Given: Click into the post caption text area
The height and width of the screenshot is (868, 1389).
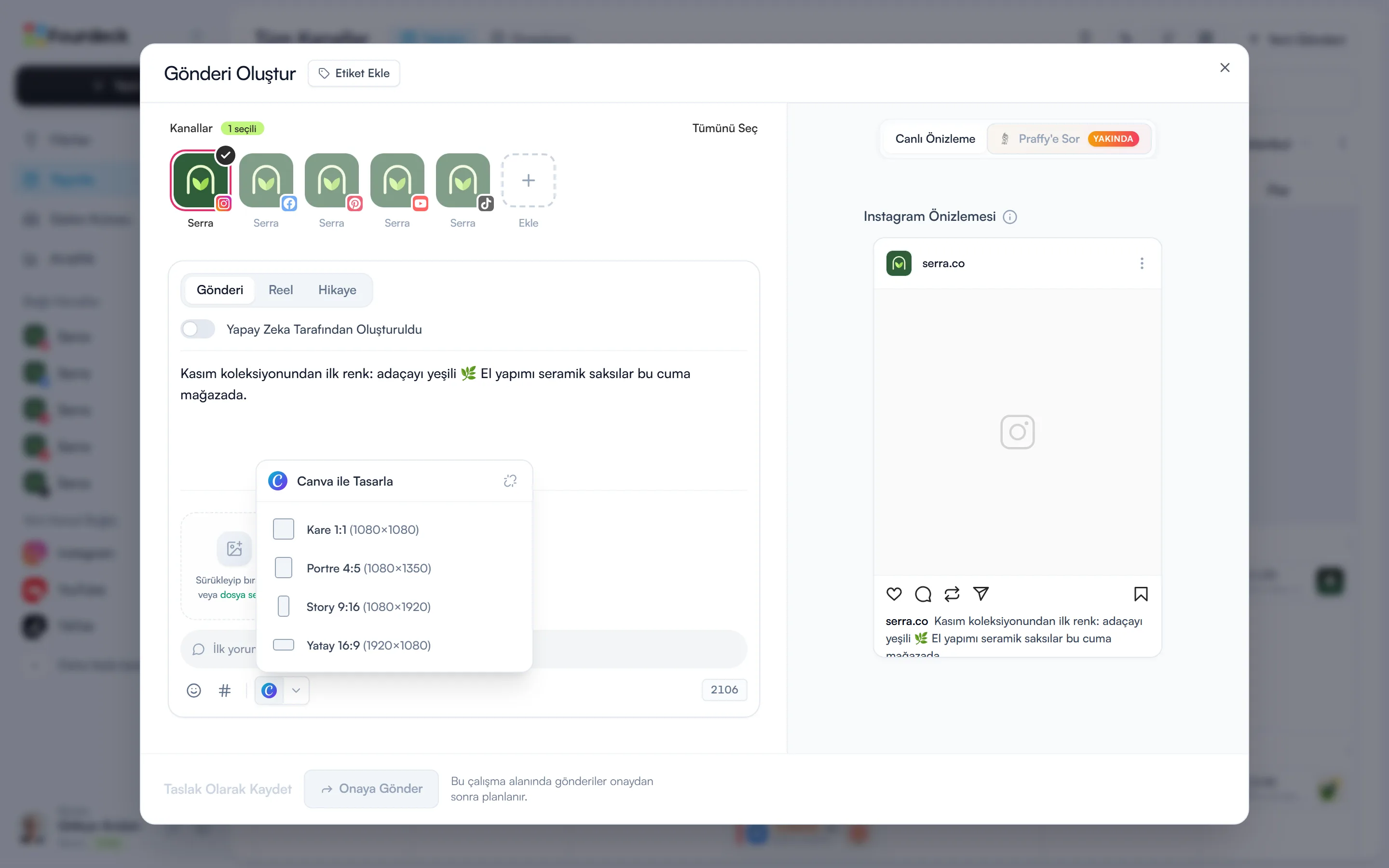Looking at the screenshot, I should 464,421.
